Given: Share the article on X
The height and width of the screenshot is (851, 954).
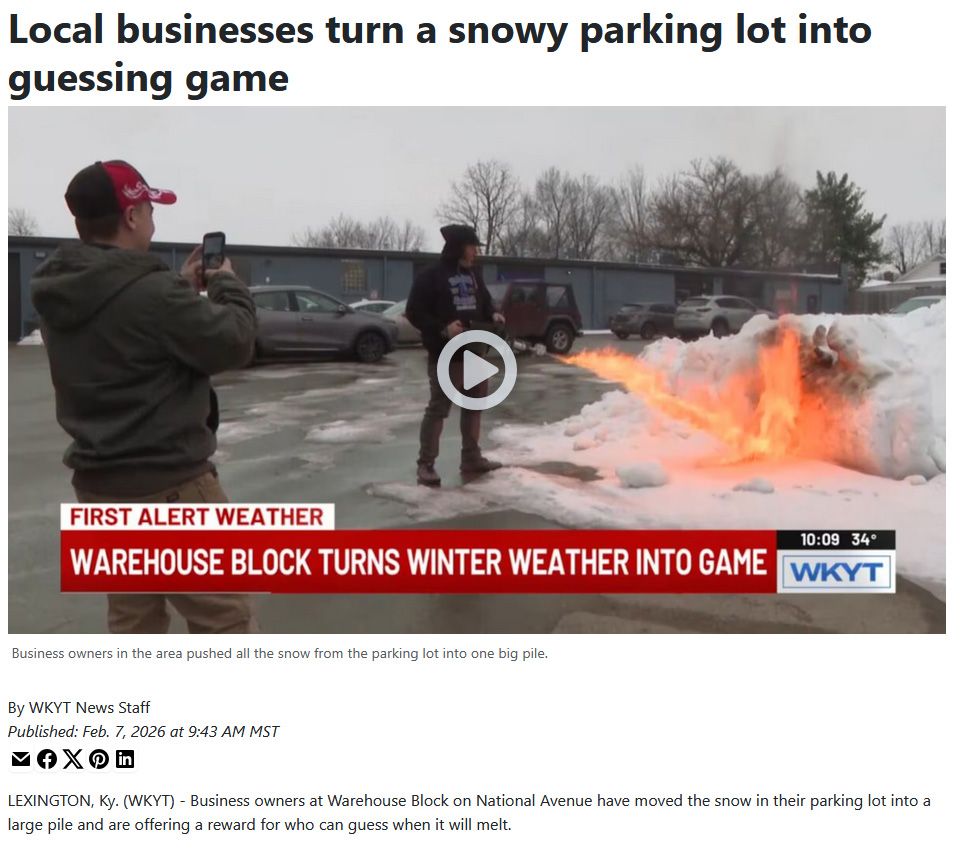Looking at the screenshot, I should click(x=73, y=759).
